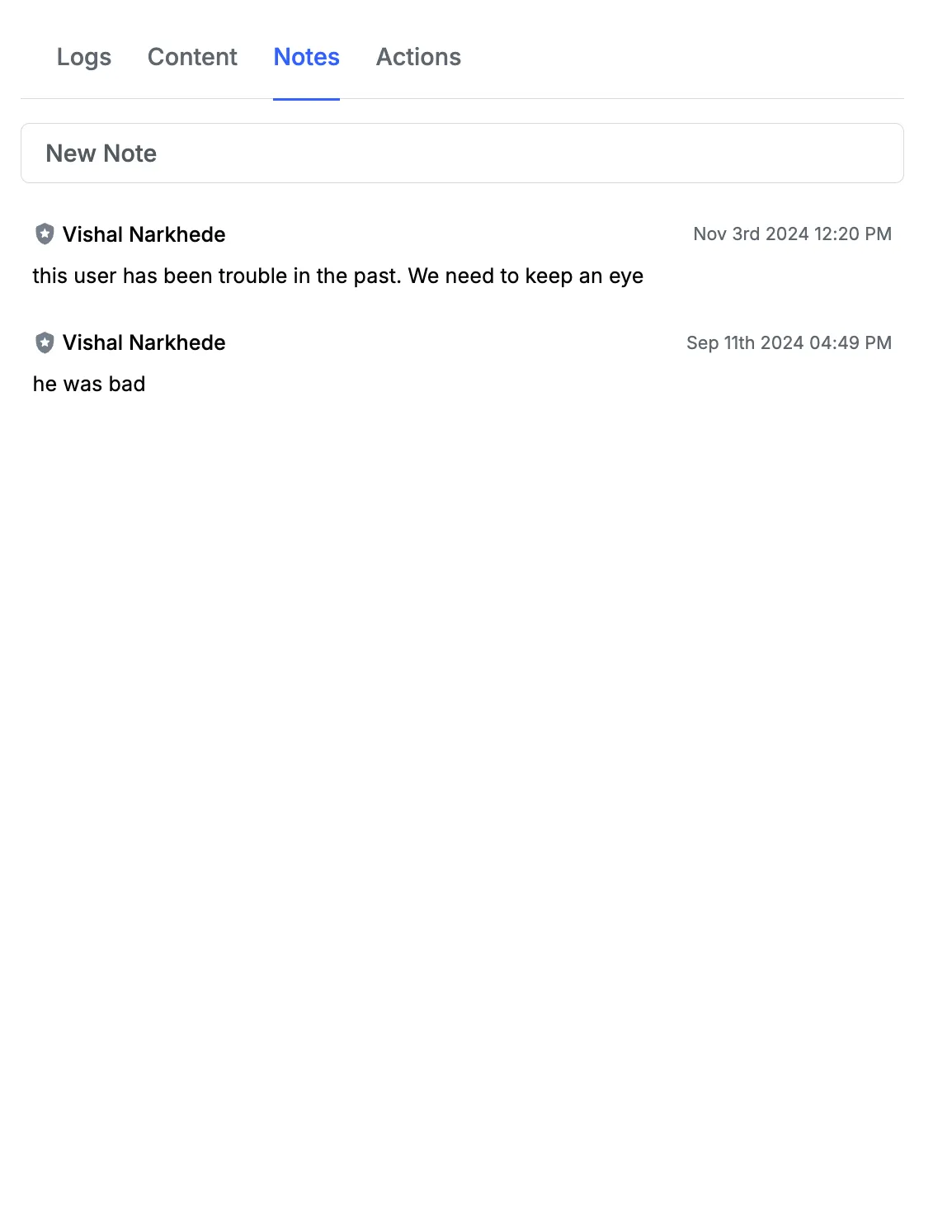Click the blue underline beneath the Notes tab
The height and width of the screenshot is (1232, 952).
(x=306, y=99)
